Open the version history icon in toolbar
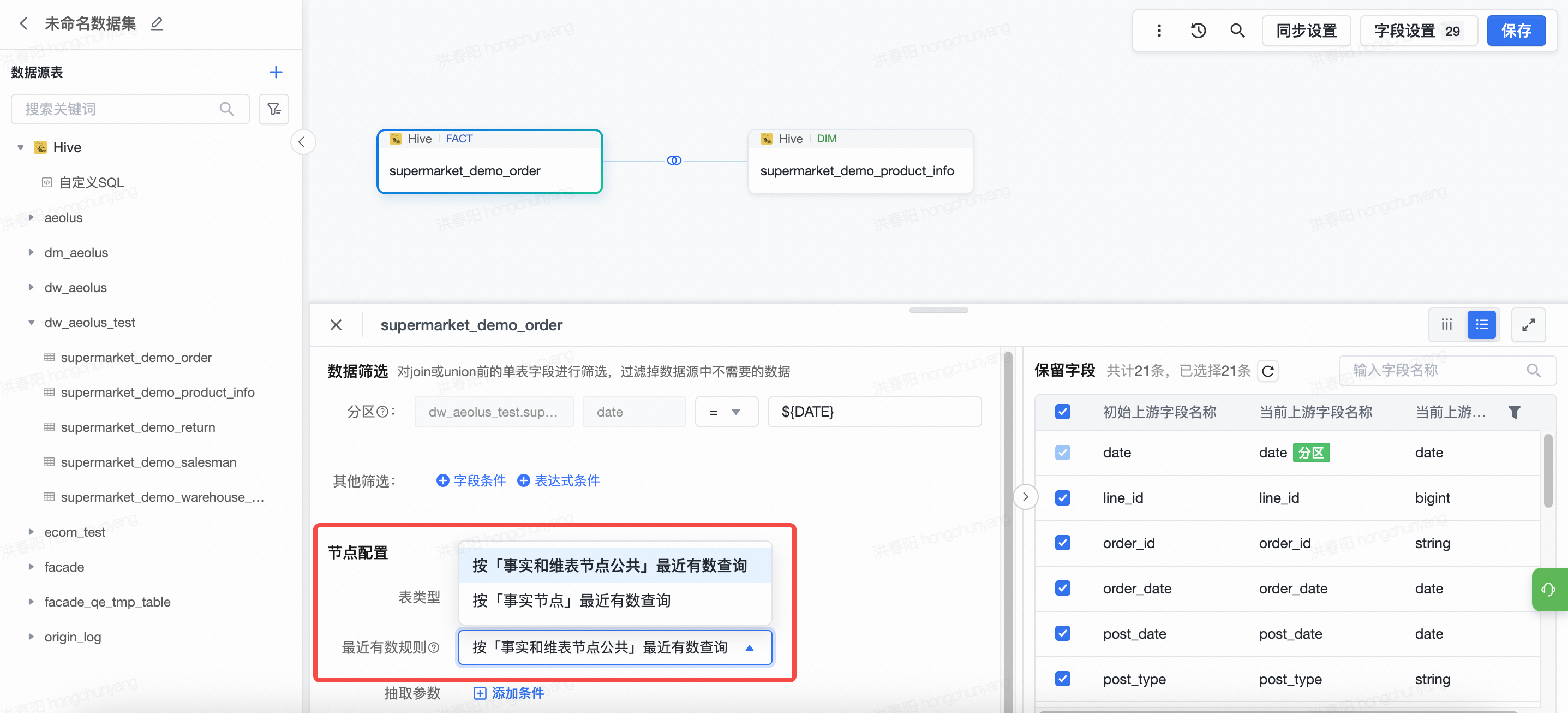 click(1198, 31)
